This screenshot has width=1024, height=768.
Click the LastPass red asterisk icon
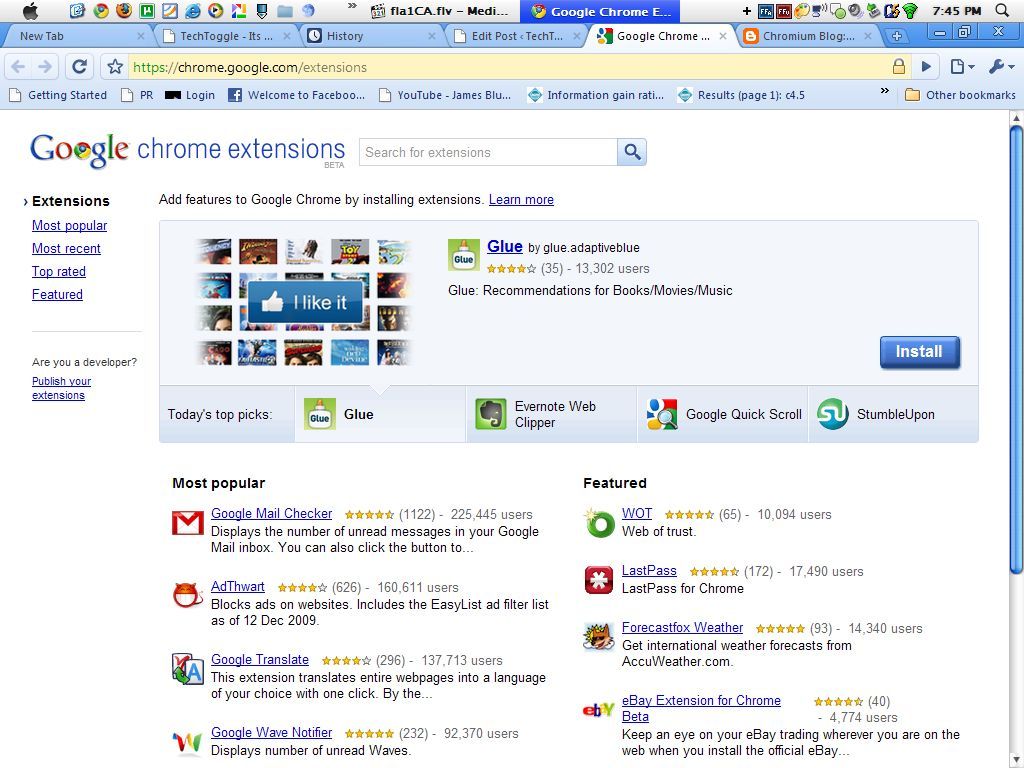(599, 580)
